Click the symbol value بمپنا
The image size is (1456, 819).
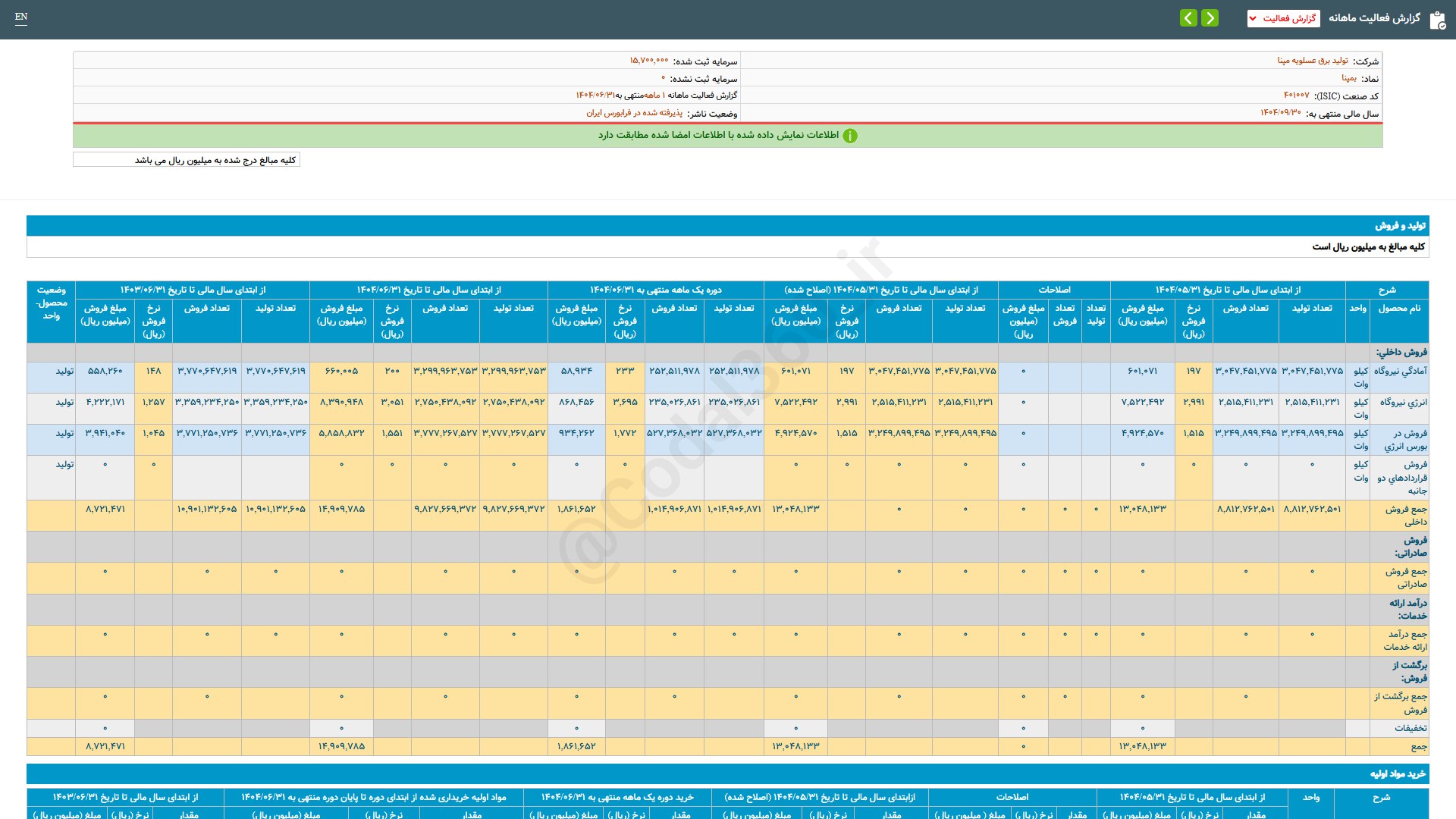point(1348,78)
